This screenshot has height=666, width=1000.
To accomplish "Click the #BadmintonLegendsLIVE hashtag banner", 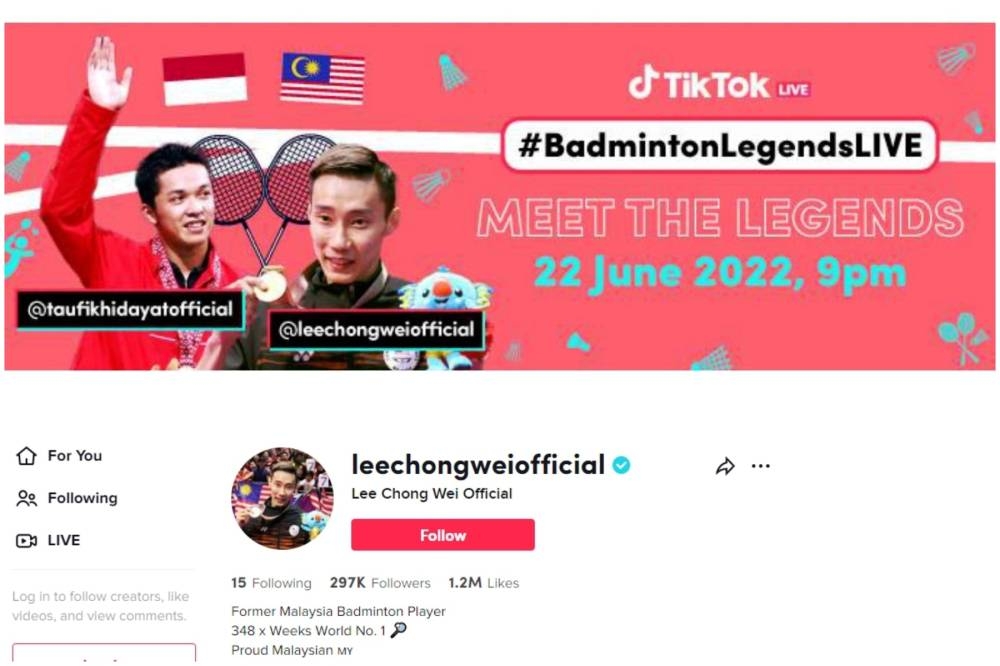I will 720,145.
